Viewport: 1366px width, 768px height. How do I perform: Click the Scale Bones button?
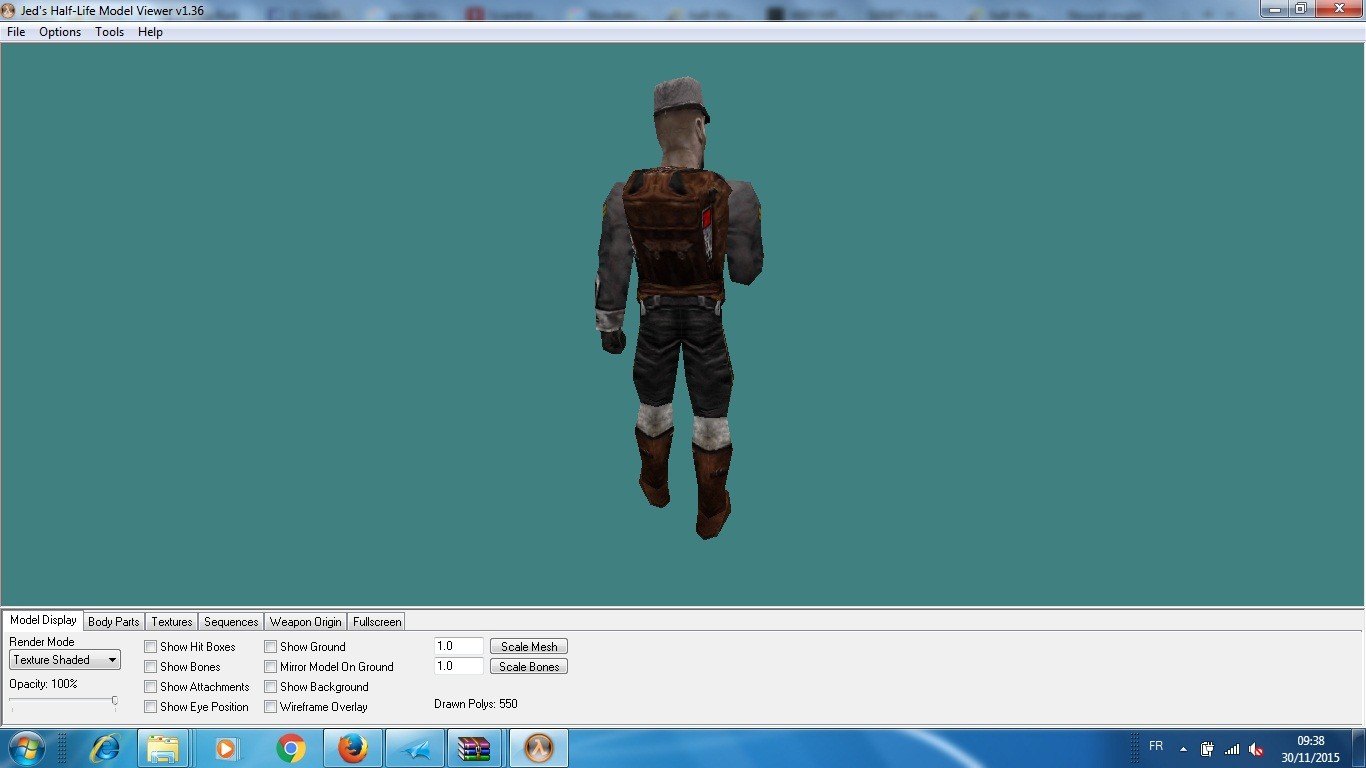529,667
